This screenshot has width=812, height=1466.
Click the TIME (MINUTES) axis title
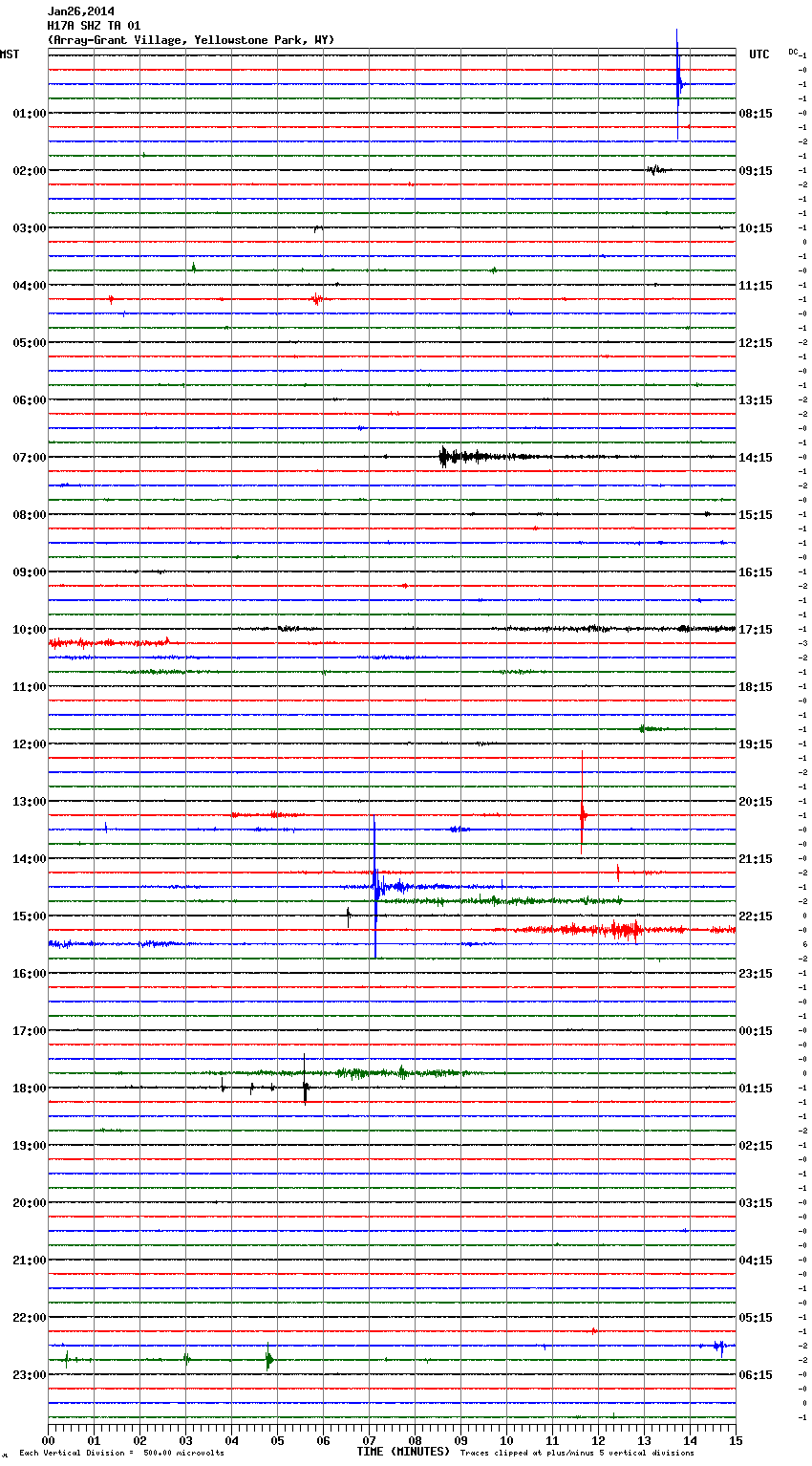coord(403,1452)
